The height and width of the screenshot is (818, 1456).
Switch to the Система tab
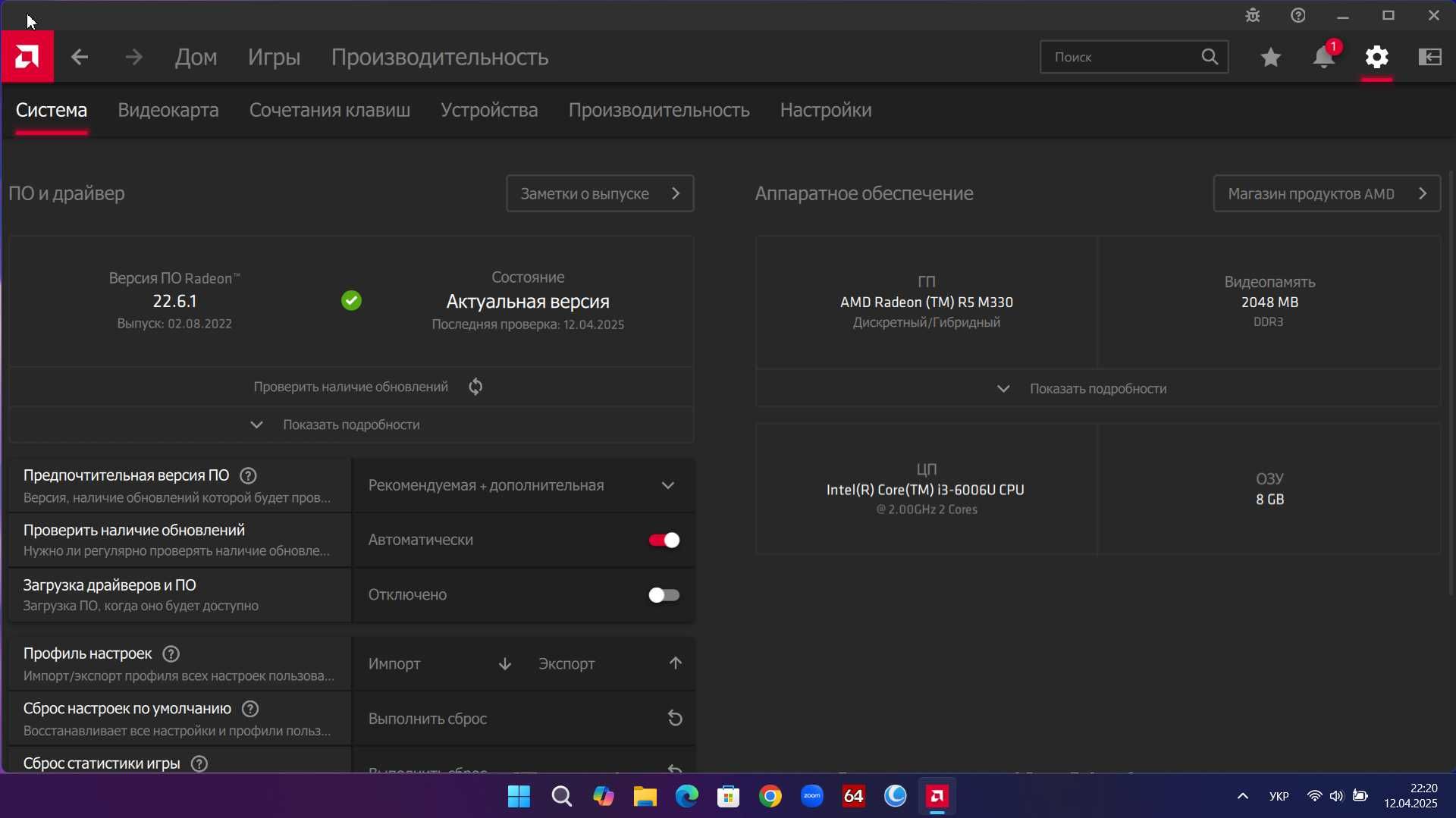(52, 110)
